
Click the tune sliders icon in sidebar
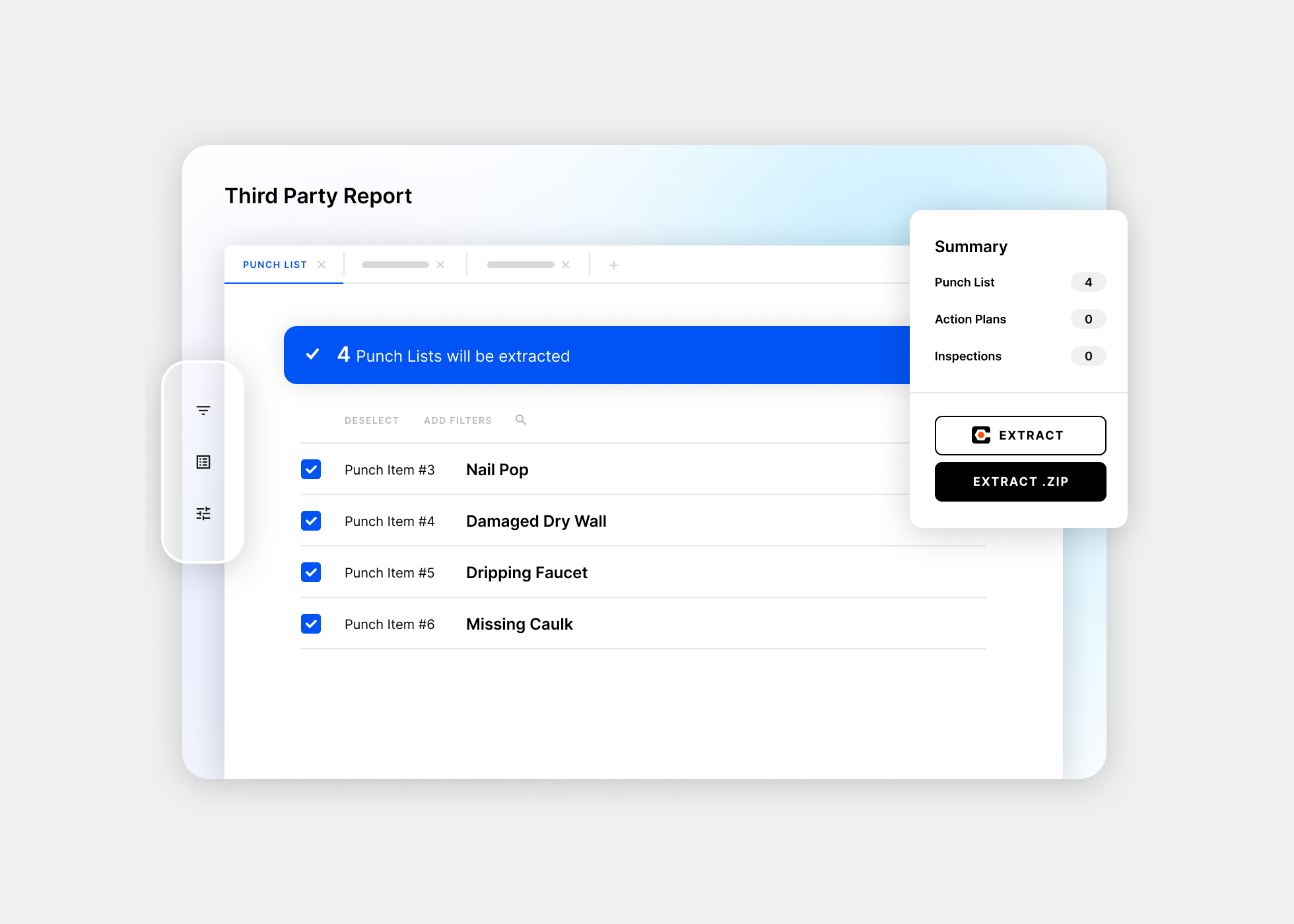(x=203, y=513)
